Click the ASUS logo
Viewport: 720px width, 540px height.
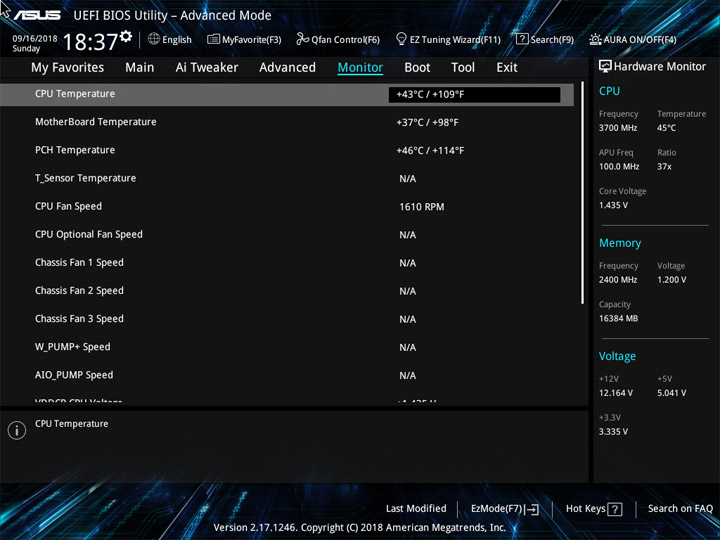tap(37, 15)
